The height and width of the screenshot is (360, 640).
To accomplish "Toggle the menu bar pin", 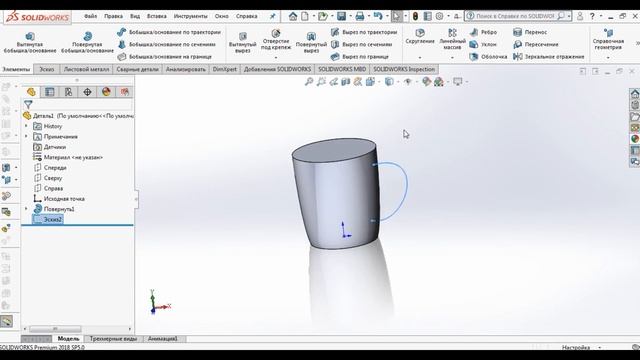I will (272, 16).
